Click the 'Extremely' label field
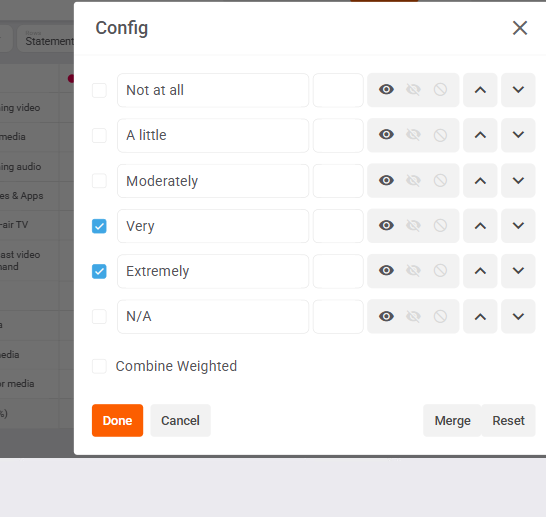The height and width of the screenshot is (517, 546). 213,271
